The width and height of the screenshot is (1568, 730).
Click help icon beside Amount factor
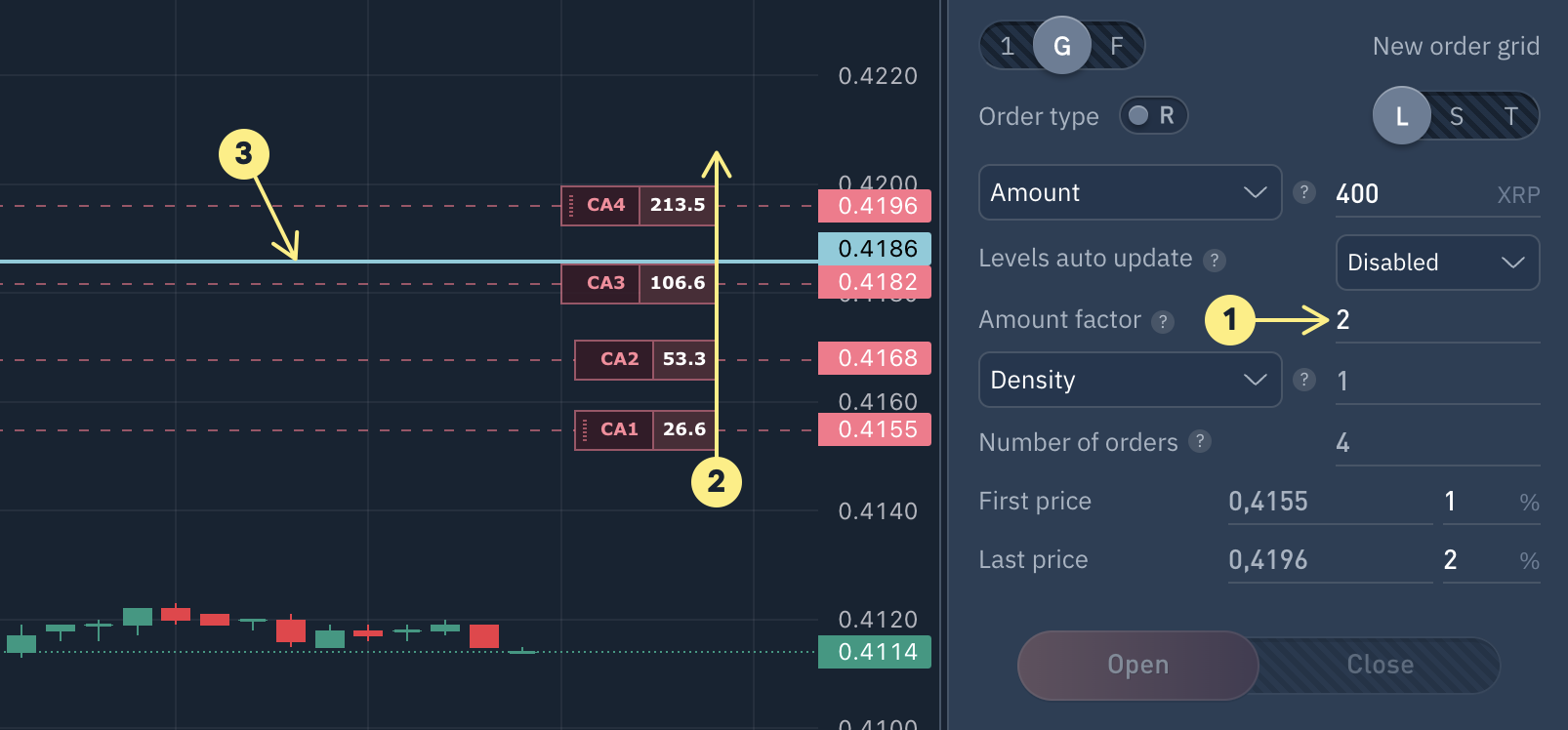1162,321
